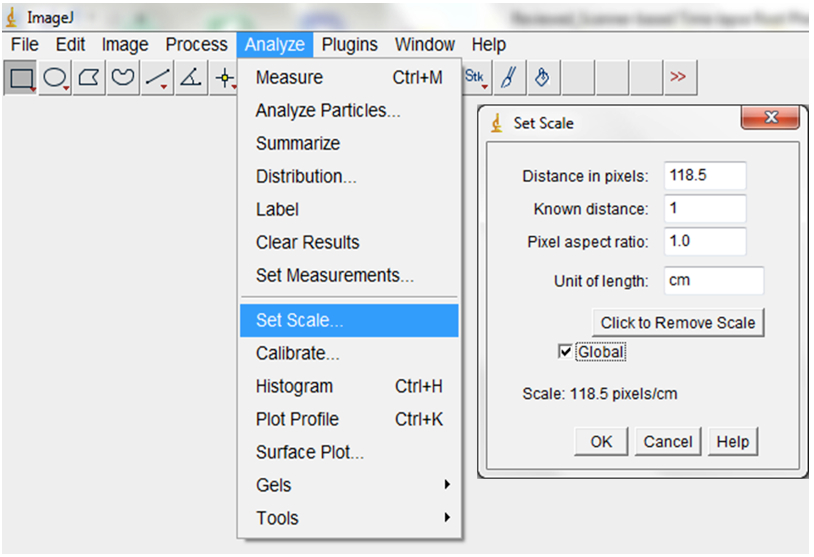
Task: Choose Set Measurements... menu entry
Action: (349, 275)
